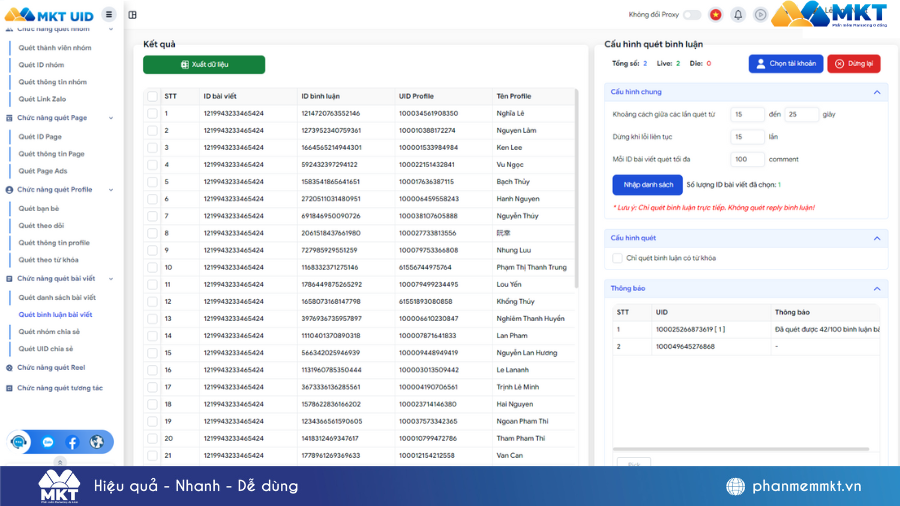Open Quét Page Ads
This screenshot has width=900, height=506.
coord(43,171)
